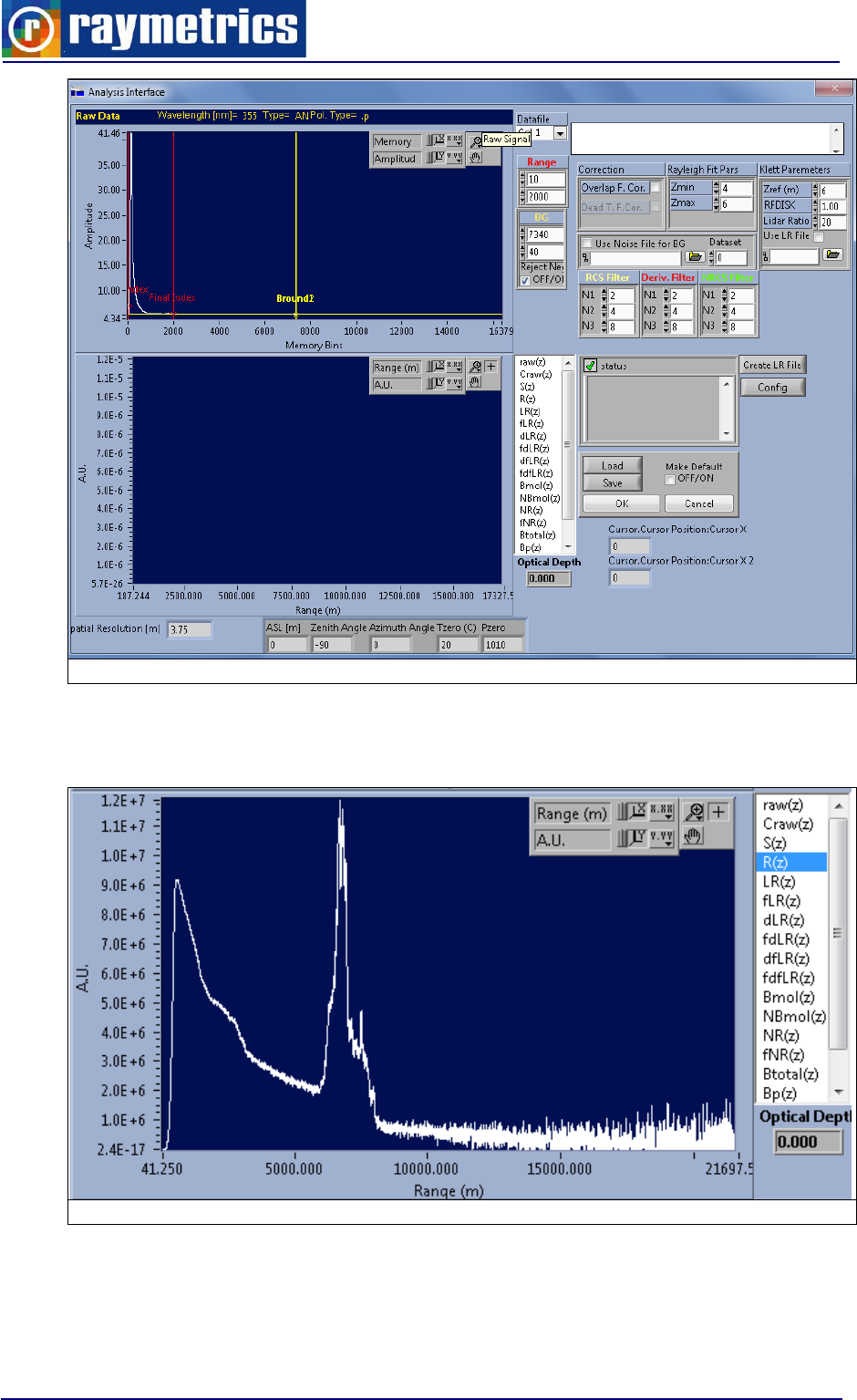Image resolution: width=857 pixels, height=1400 pixels.
Task: Browse for LR file with folder icon
Action: [x=832, y=255]
